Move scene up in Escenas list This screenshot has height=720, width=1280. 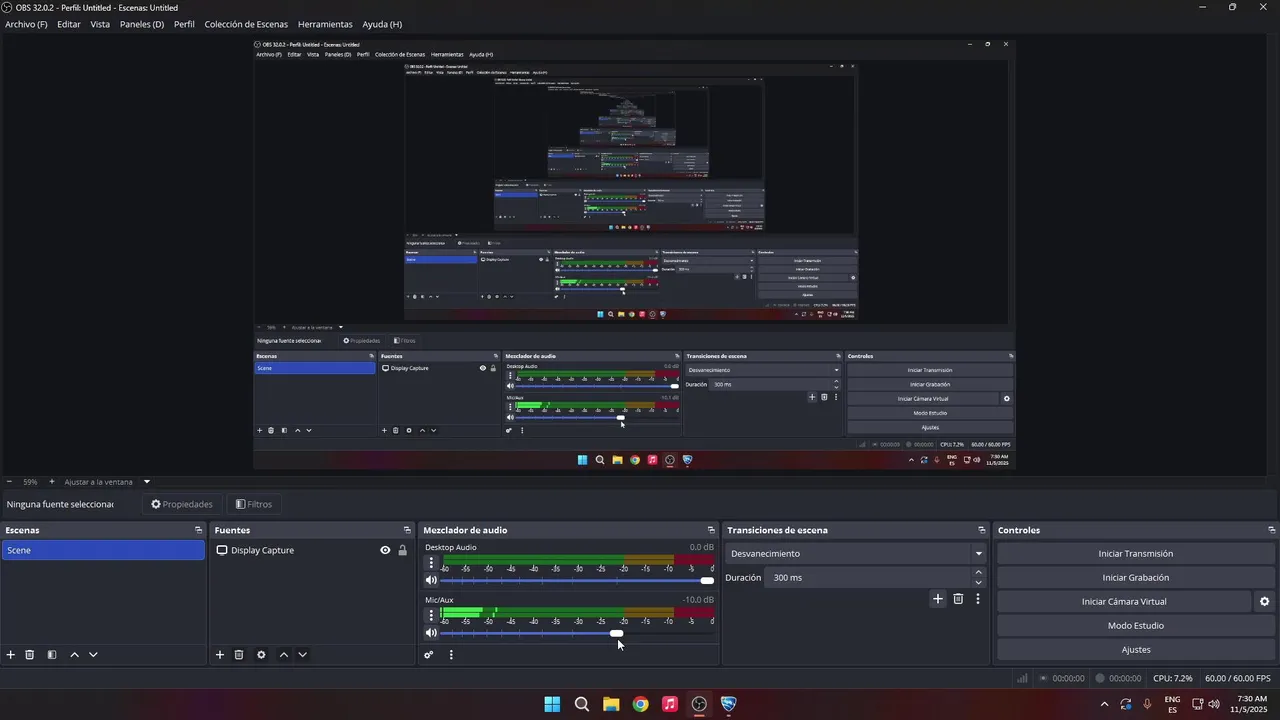(74, 655)
